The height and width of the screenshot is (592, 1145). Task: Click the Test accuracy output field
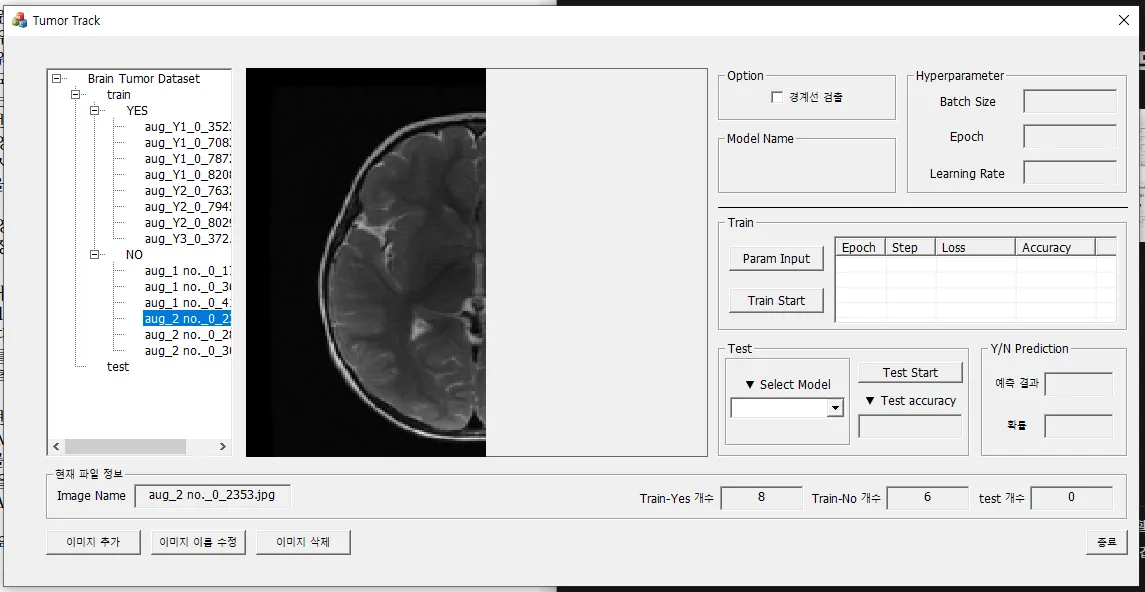910,426
